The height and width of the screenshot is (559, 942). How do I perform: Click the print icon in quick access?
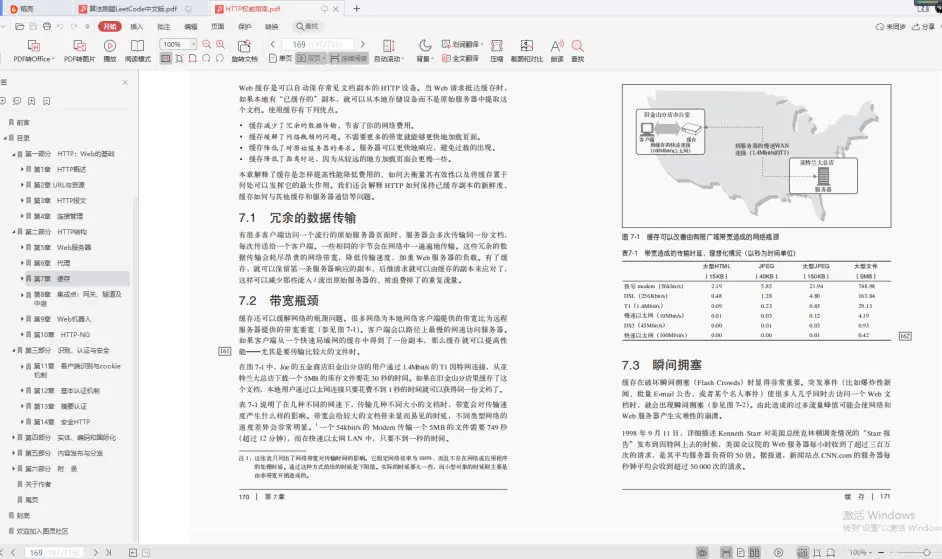pyautogui.click(x=47, y=26)
